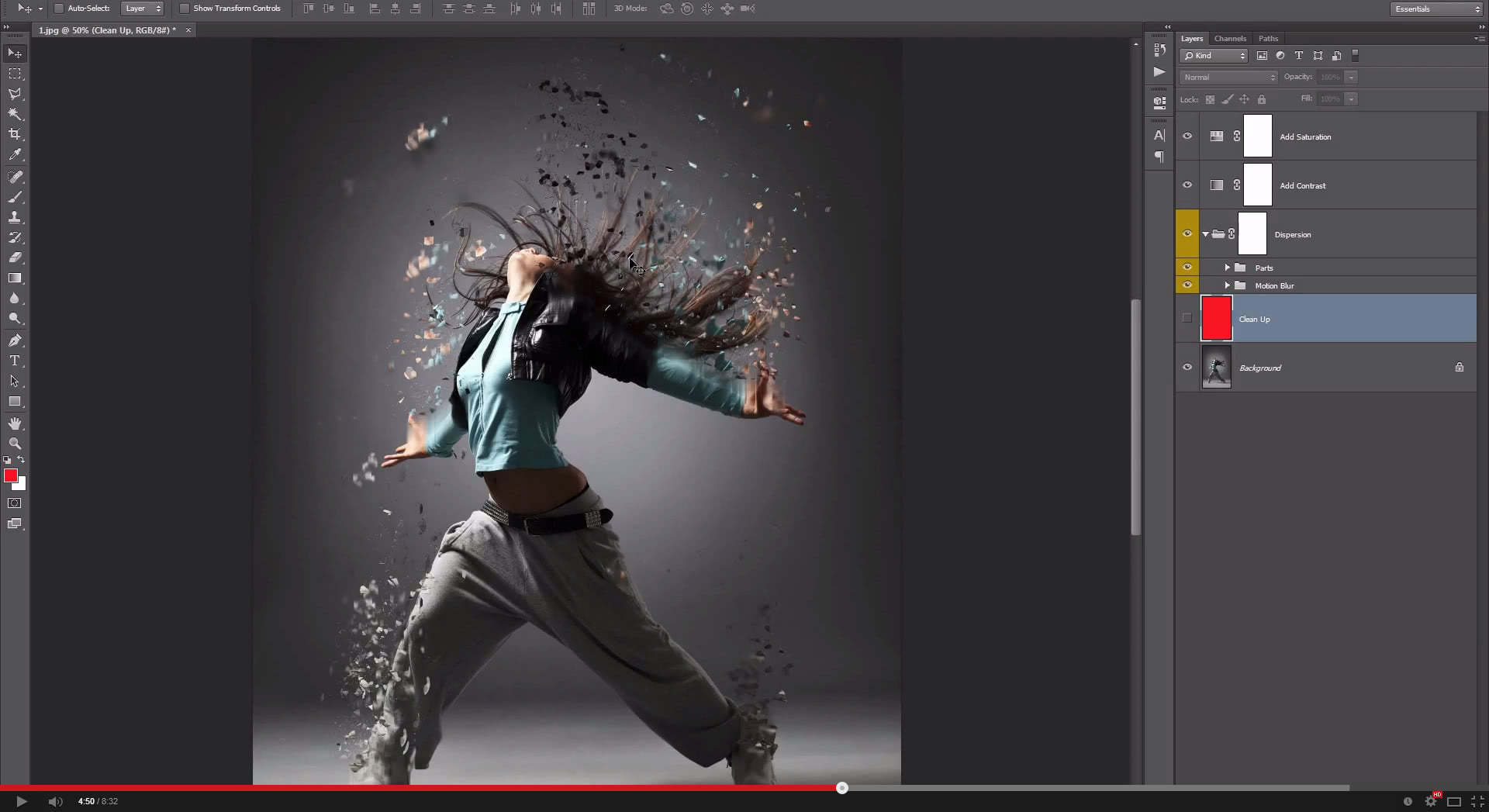Image resolution: width=1489 pixels, height=812 pixels.
Task: Switch to the Paths tab
Action: pyautogui.click(x=1268, y=39)
